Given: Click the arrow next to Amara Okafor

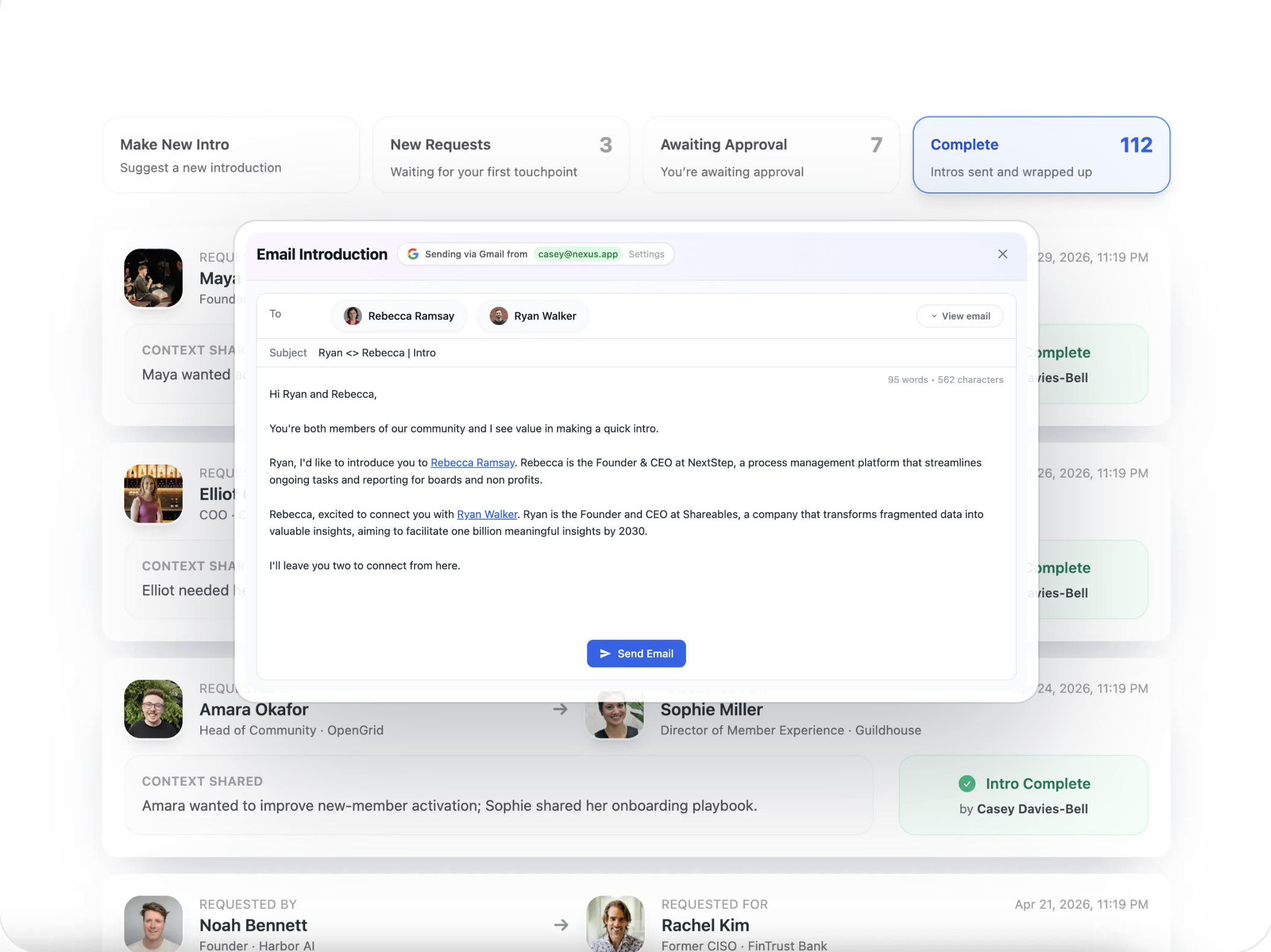Looking at the screenshot, I should tap(560, 709).
